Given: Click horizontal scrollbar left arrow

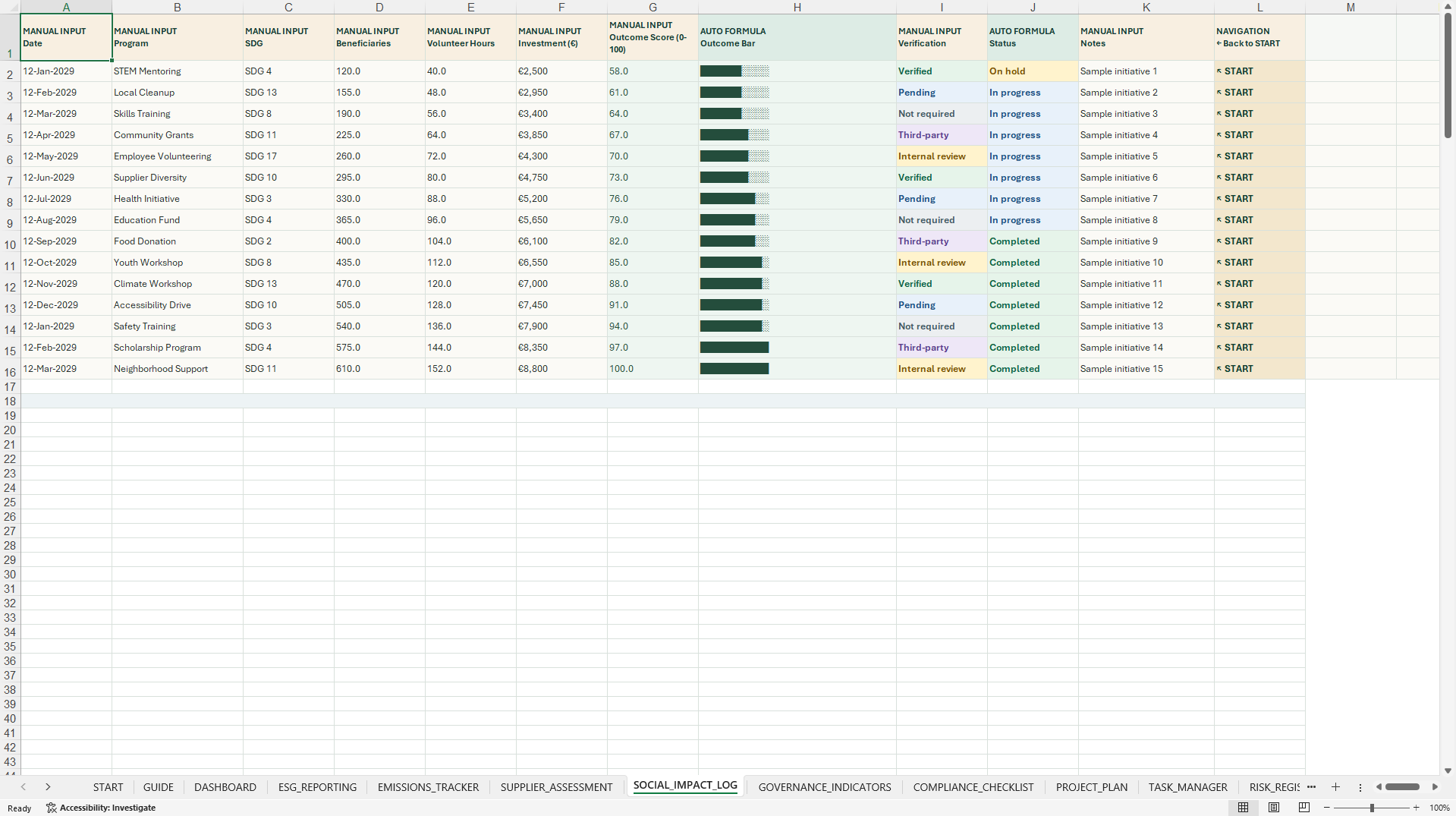Looking at the screenshot, I should click(1379, 787).
